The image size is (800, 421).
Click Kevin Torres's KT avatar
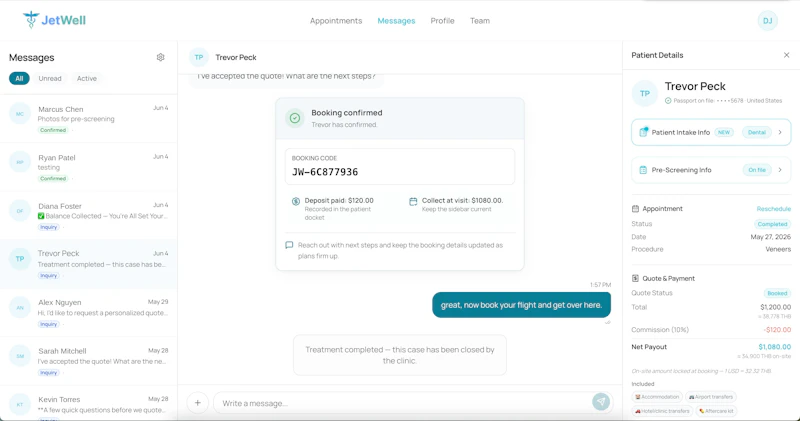20,404
